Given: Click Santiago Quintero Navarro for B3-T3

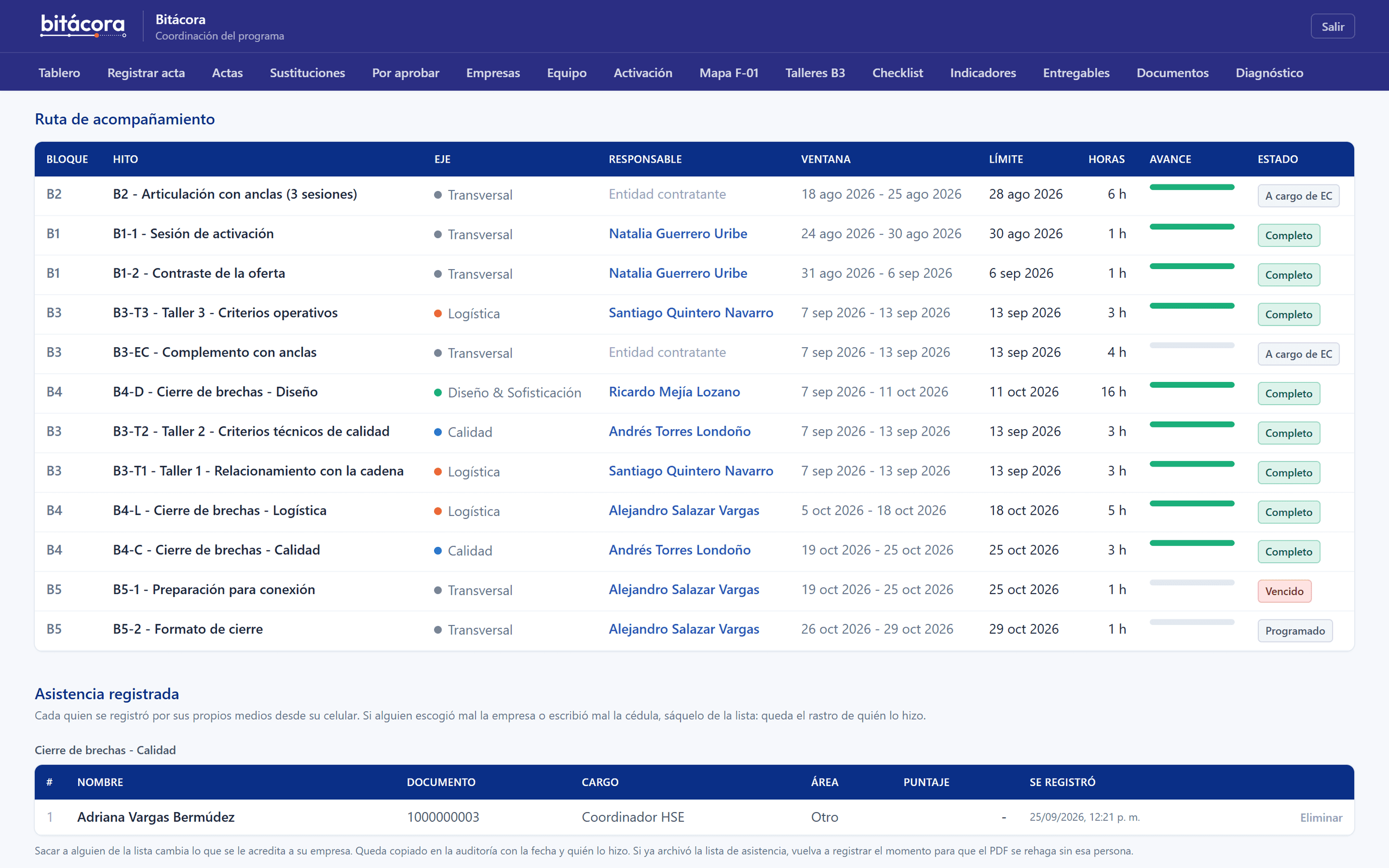Looking at the screenshot, I should tap(691, 313).
